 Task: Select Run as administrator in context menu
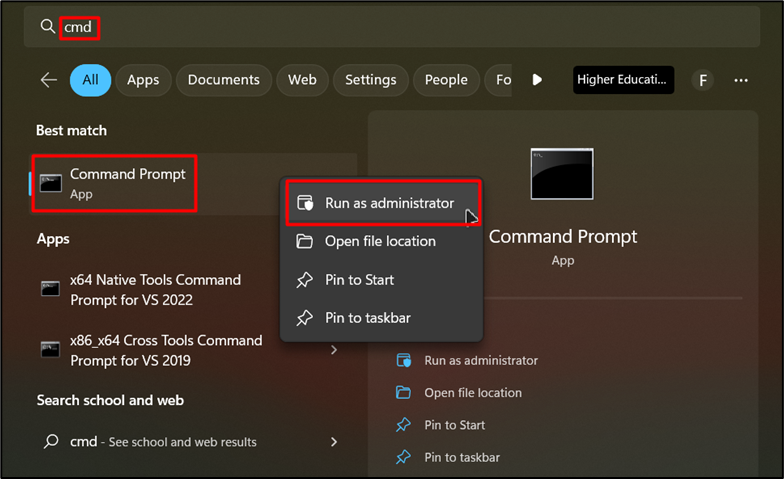[389, 203]
